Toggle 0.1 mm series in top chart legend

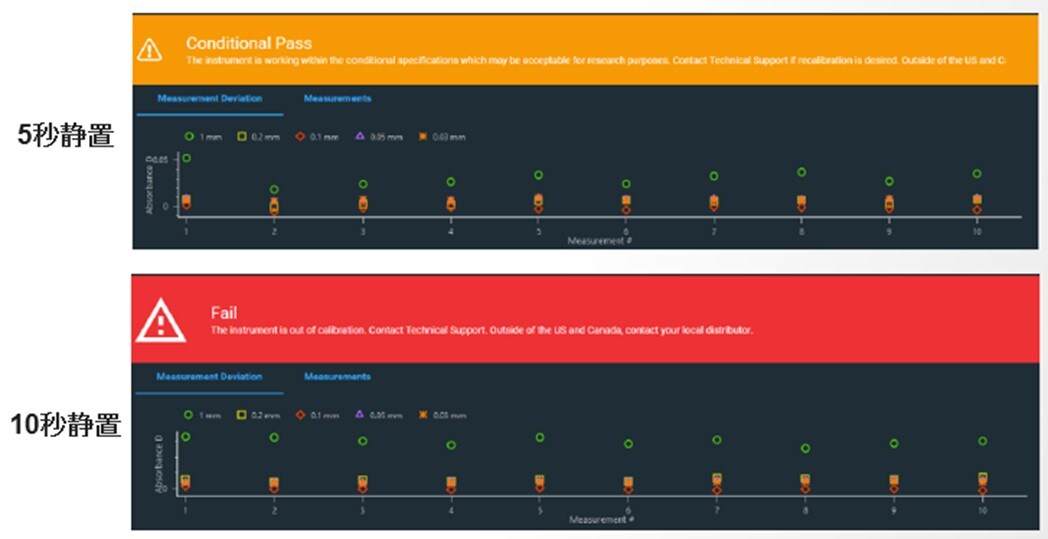click(313, 136)
